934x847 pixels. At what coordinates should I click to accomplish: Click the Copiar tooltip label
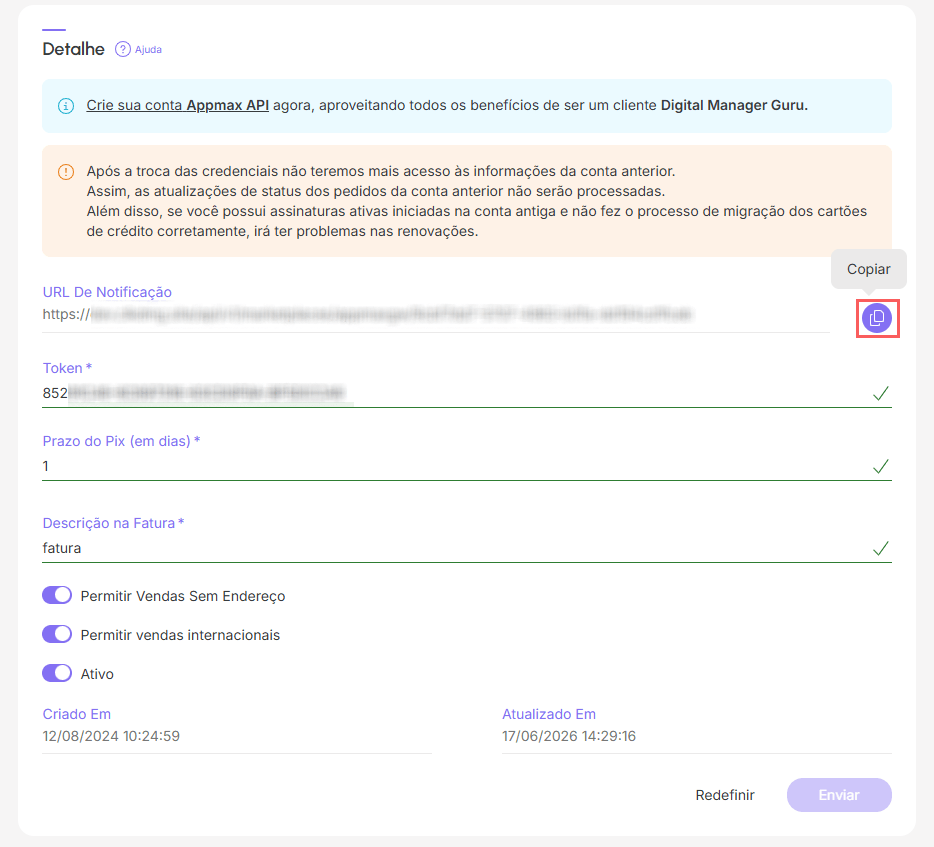(x=868, y=269)
